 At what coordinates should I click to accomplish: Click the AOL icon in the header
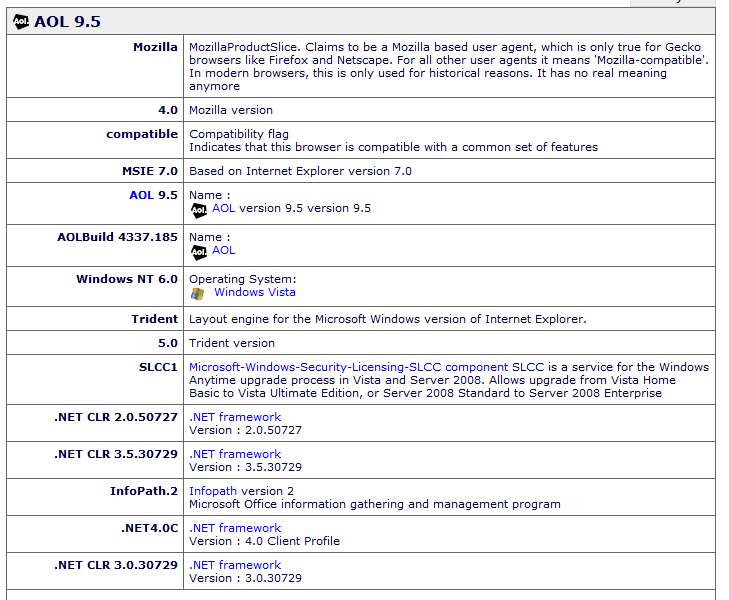pos(20,21)
